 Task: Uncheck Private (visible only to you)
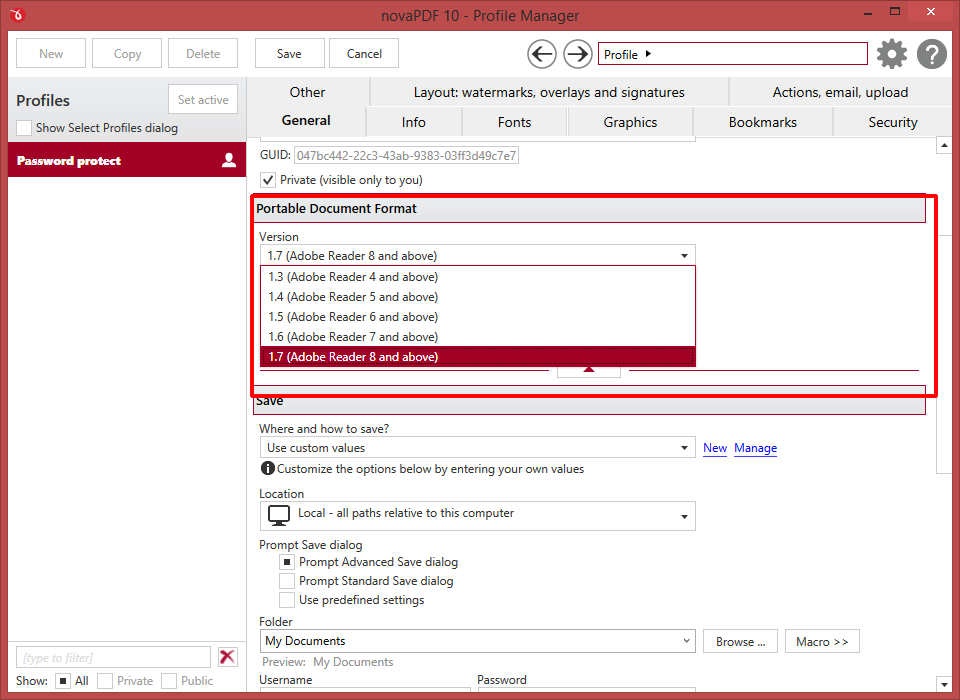[268, 180]
